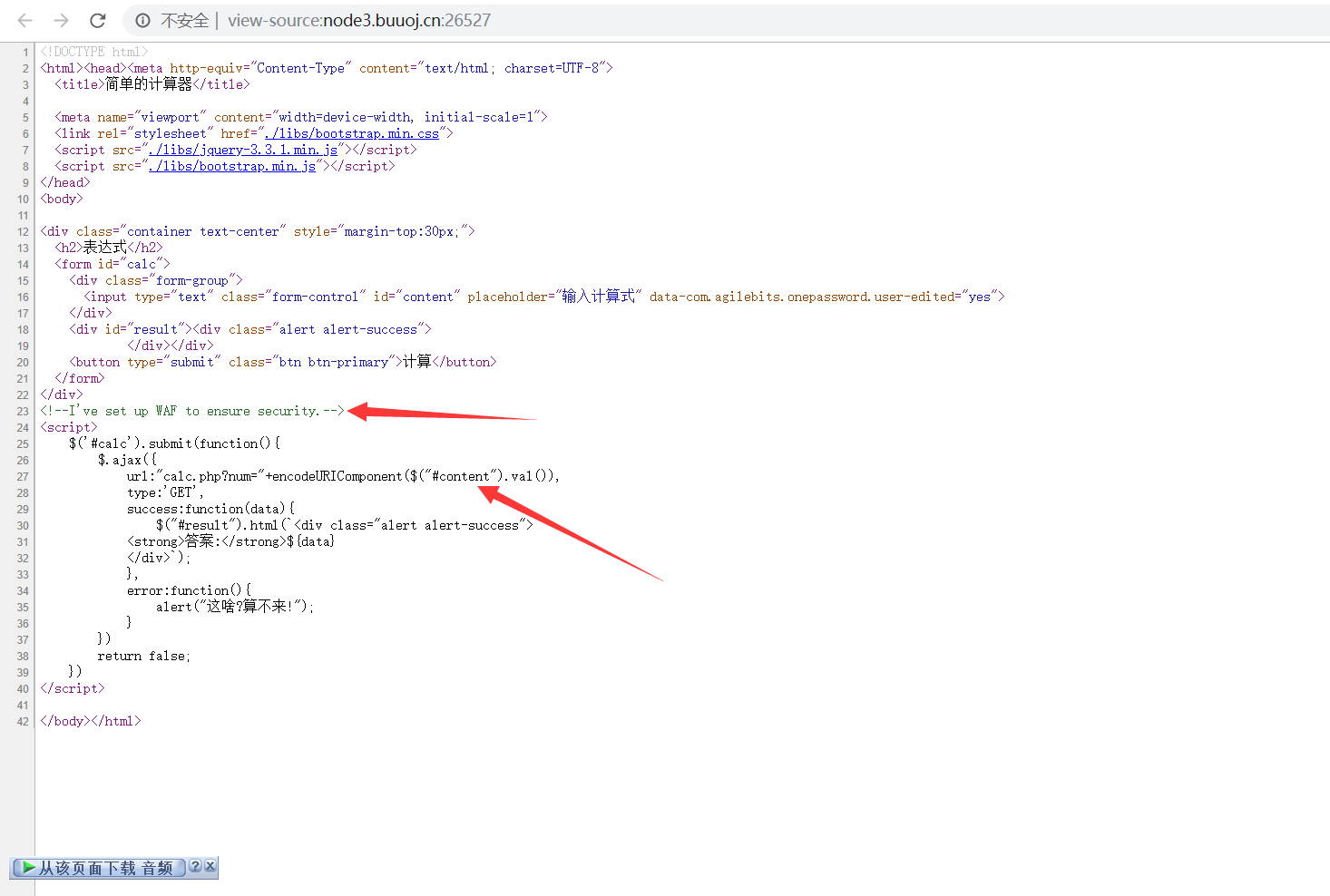Go forward with the browser arrow
1330x896 pixels.
coord(61,20)
